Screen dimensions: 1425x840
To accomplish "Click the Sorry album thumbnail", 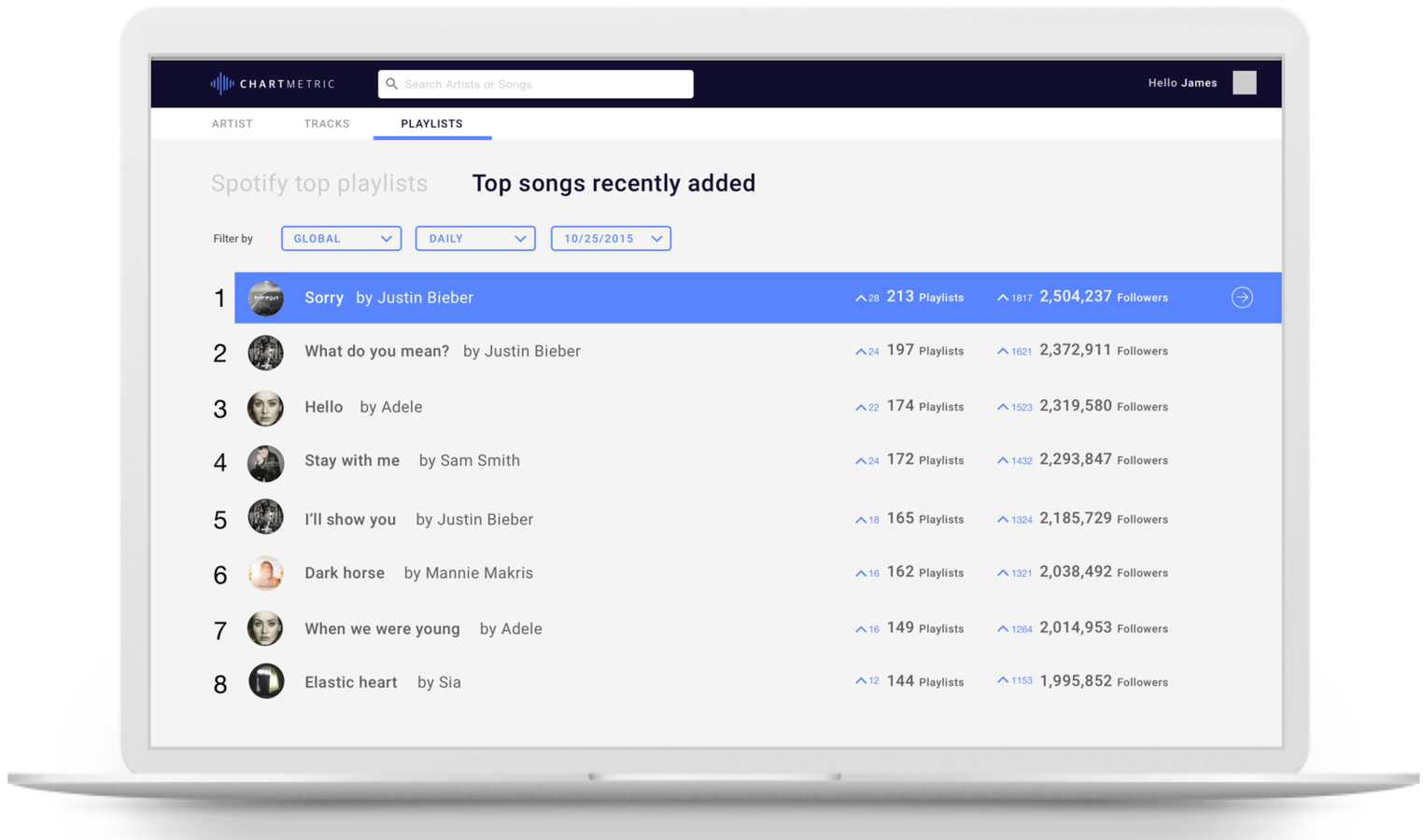I will point(265,298).
